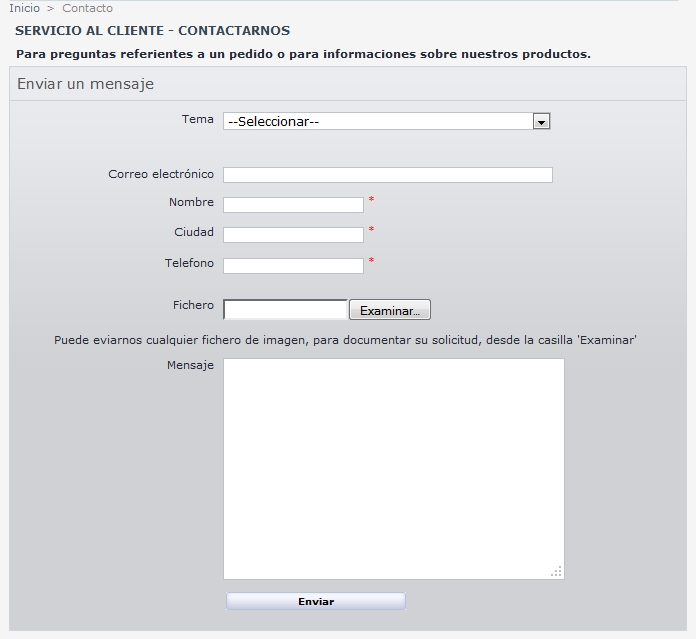Submit the form with Enviar button
696x639 pixels.
tap(316, 601)
